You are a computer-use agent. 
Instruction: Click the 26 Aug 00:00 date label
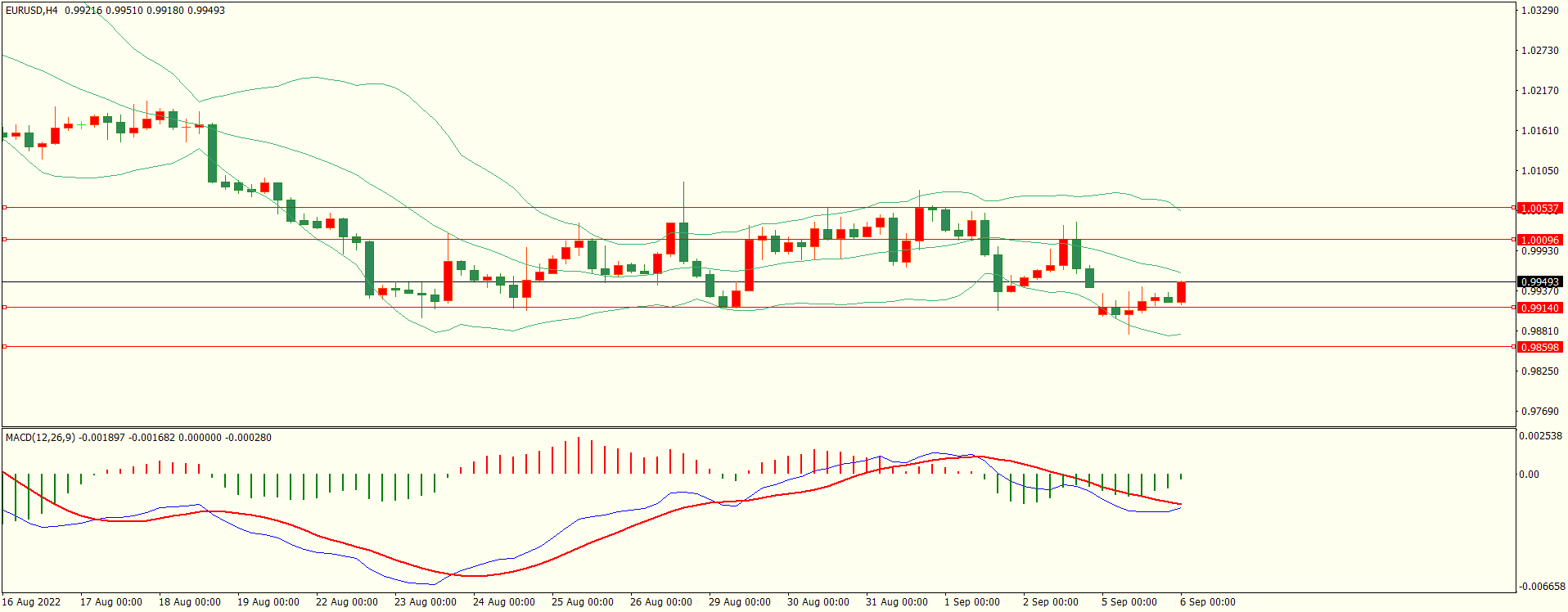pos(661,602)
